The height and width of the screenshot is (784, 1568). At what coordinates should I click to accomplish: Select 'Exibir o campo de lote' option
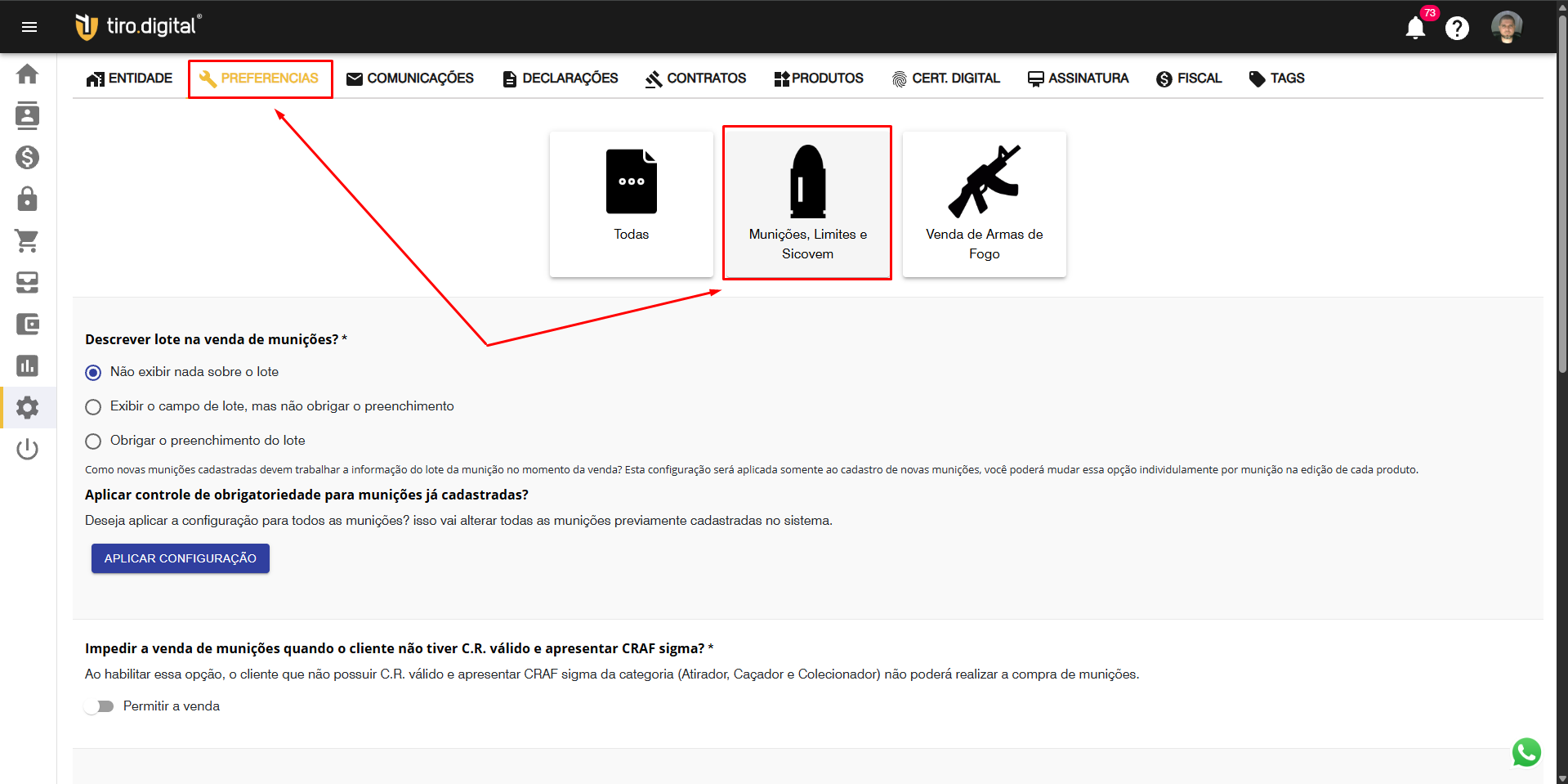click(94, 407)
